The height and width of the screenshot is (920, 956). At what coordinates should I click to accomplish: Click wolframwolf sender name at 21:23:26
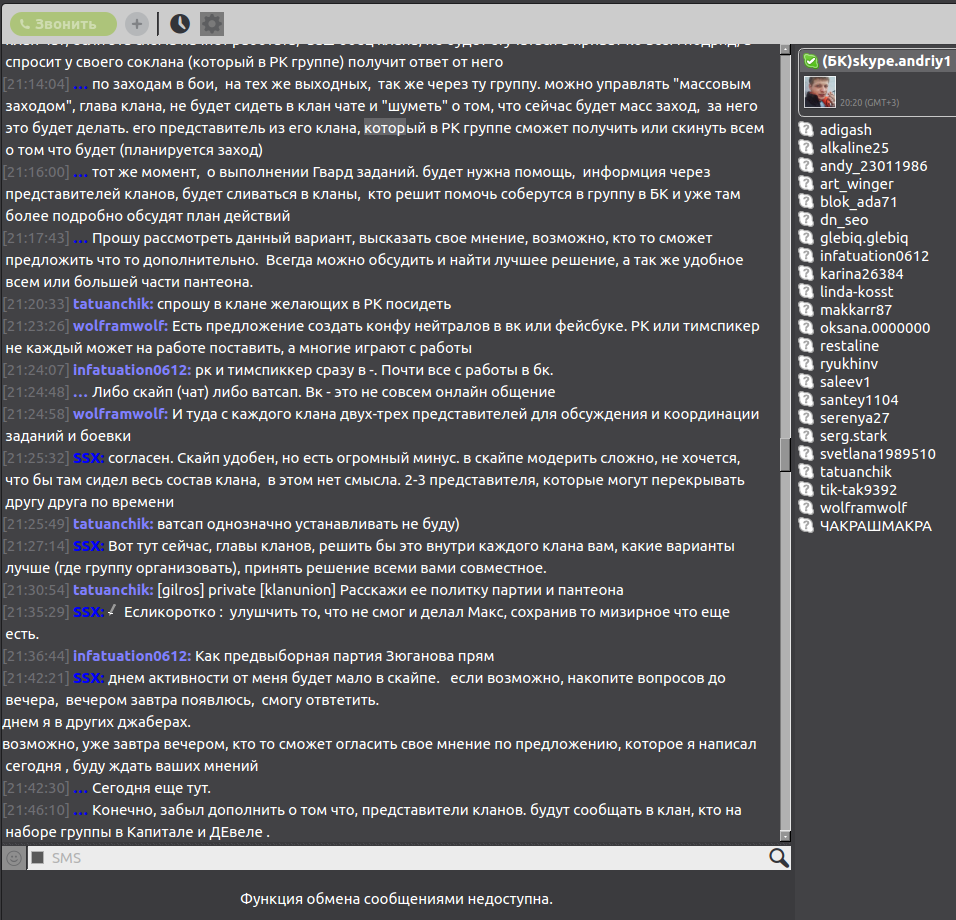120,326
